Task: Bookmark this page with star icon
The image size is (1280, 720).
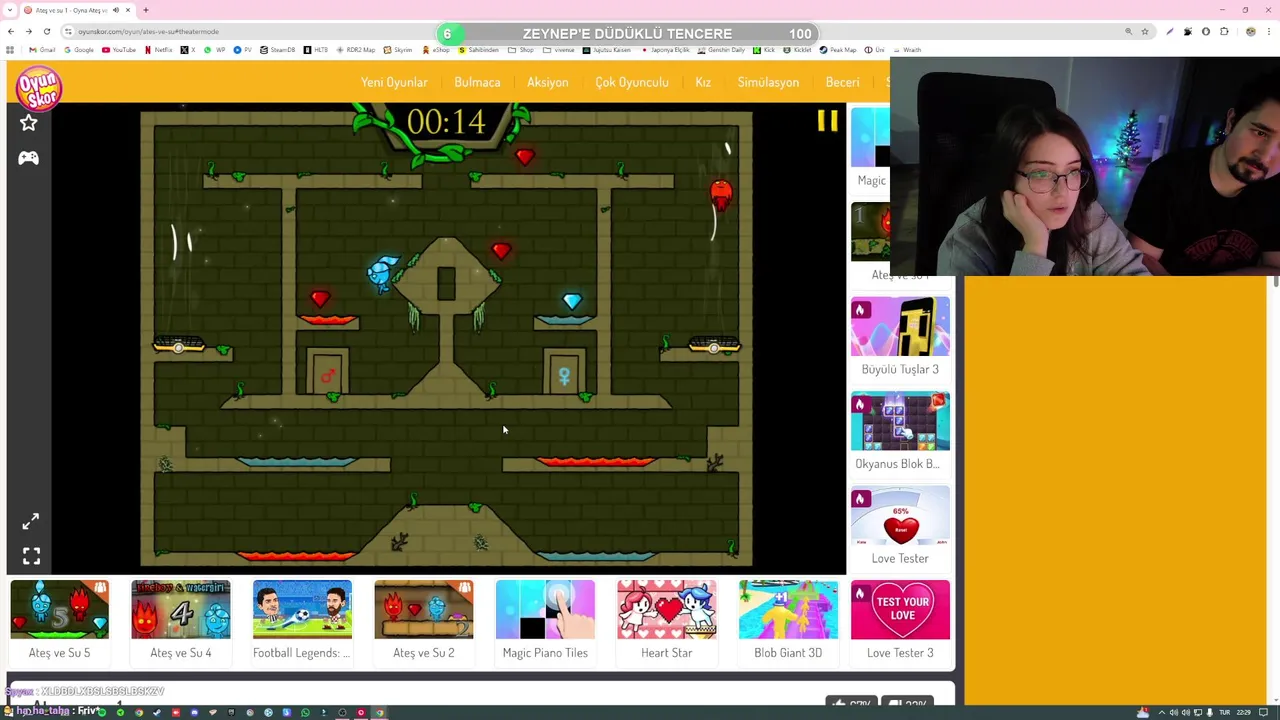Action: point(1145,32)
